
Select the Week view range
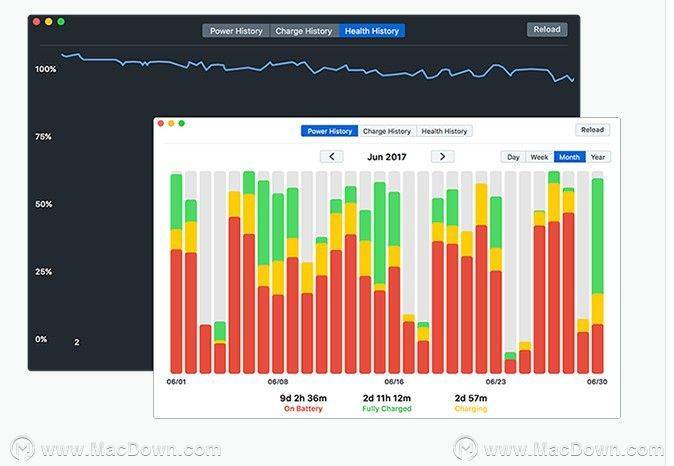coord(539,157)
